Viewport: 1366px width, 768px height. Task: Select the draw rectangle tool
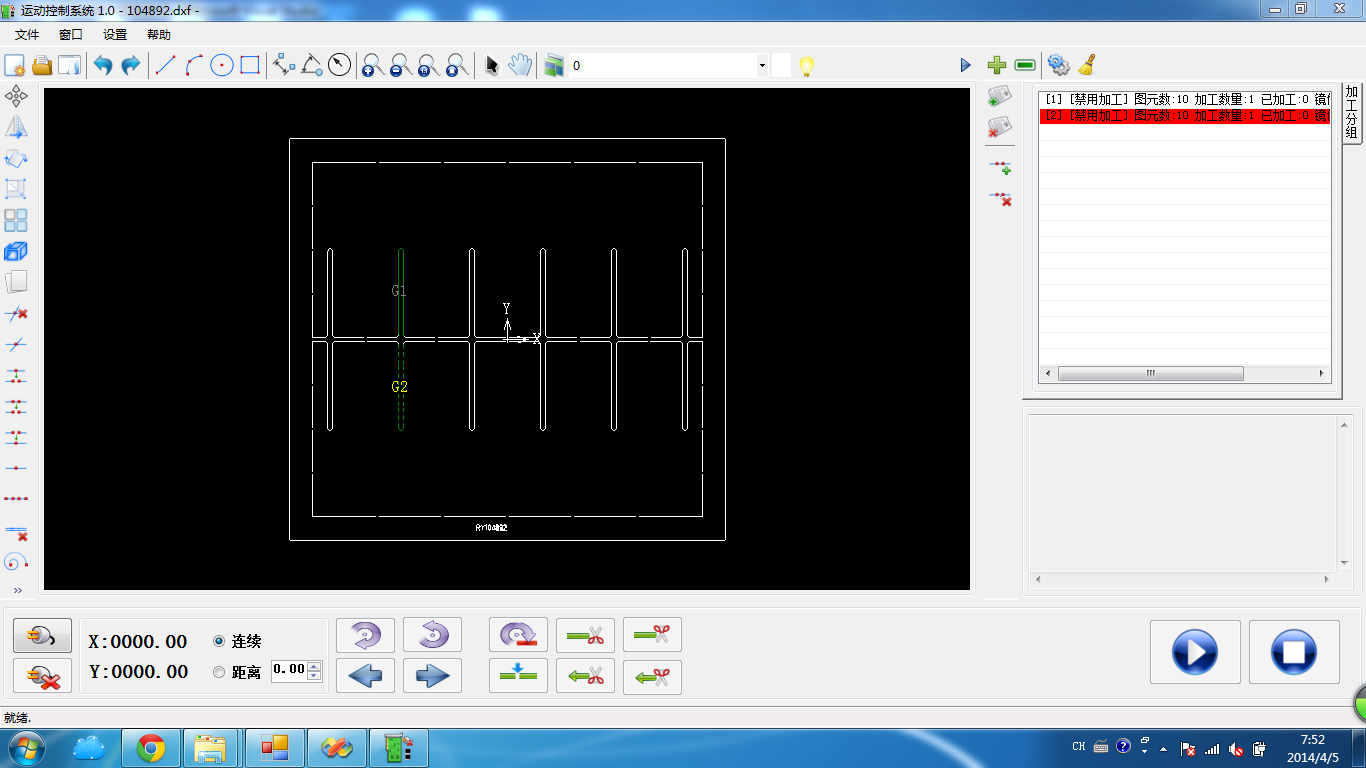250,66
